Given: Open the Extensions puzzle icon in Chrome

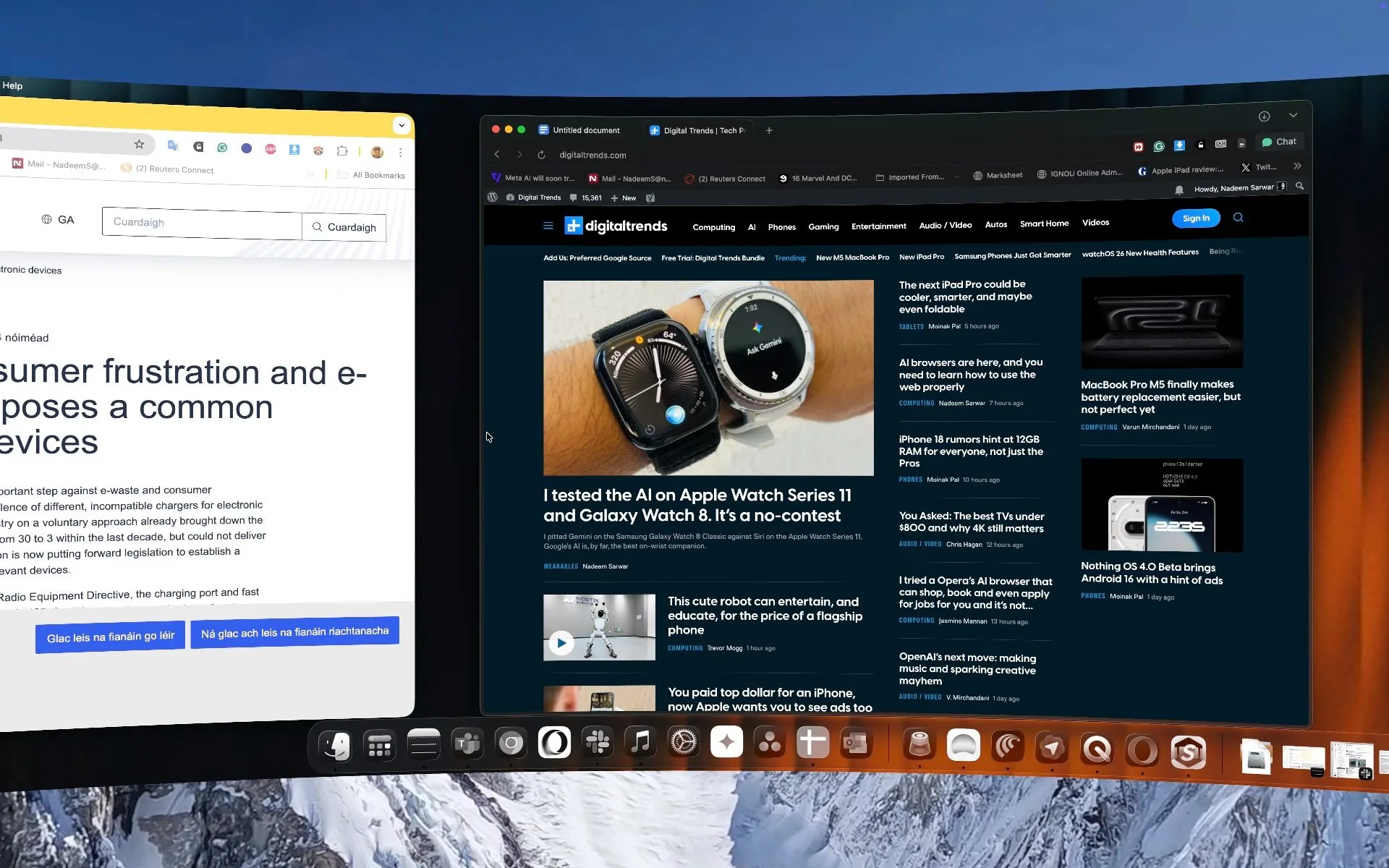Looking at the screenshot, I should coord(342,150).
